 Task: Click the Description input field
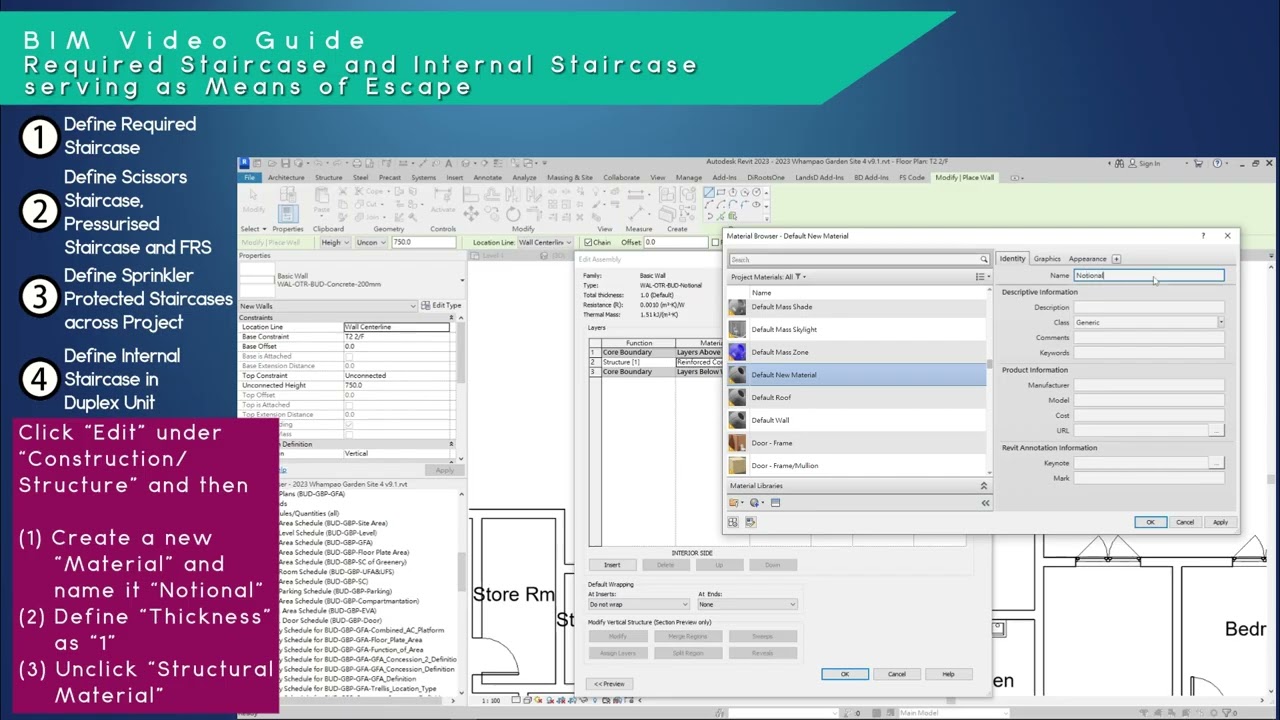point(1149,307)
